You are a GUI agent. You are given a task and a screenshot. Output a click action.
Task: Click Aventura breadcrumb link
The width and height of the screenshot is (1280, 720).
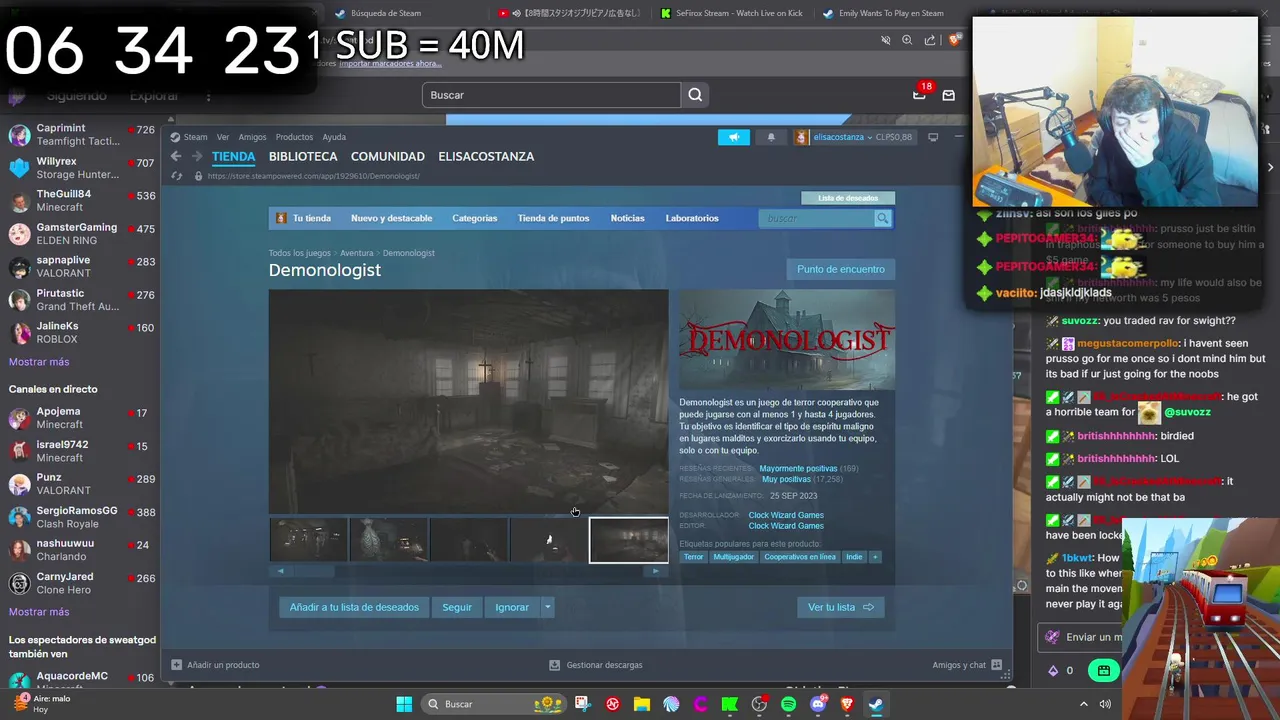pyautogui.click(x=357, y=253)
